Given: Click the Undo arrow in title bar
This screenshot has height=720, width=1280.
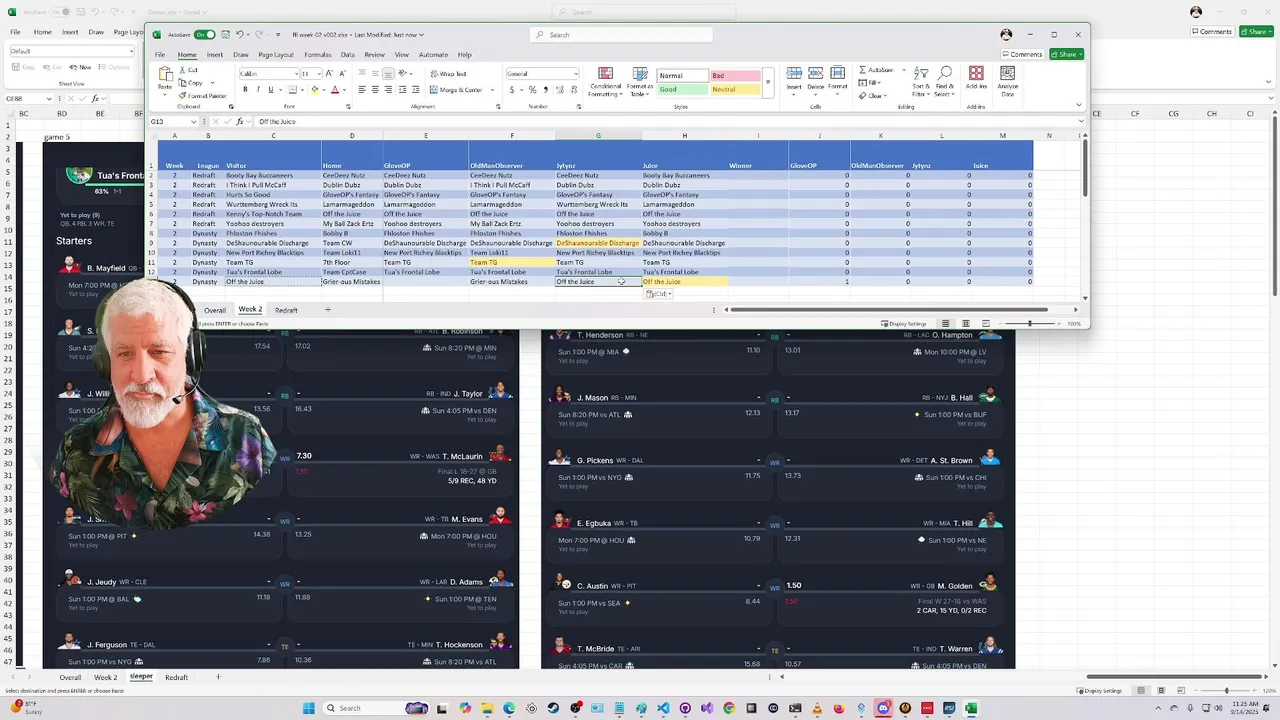Looking at the screenshot, I should 240,35.
